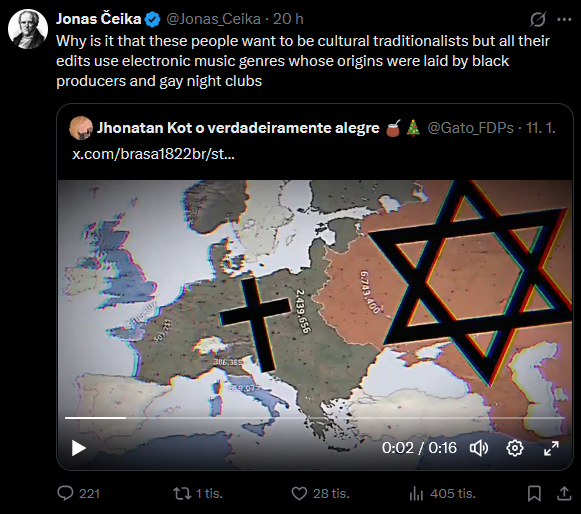The height and width of the screenshot is (514, 581).
Task: Open the 20 h timestamp link
Action: click(x=288, y=19)
